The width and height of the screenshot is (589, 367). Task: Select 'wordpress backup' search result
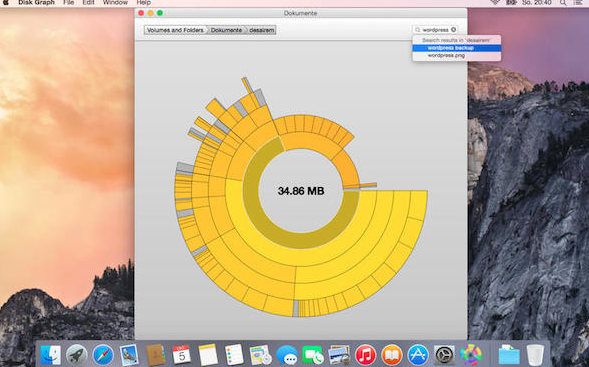click(x=456, y=48)
